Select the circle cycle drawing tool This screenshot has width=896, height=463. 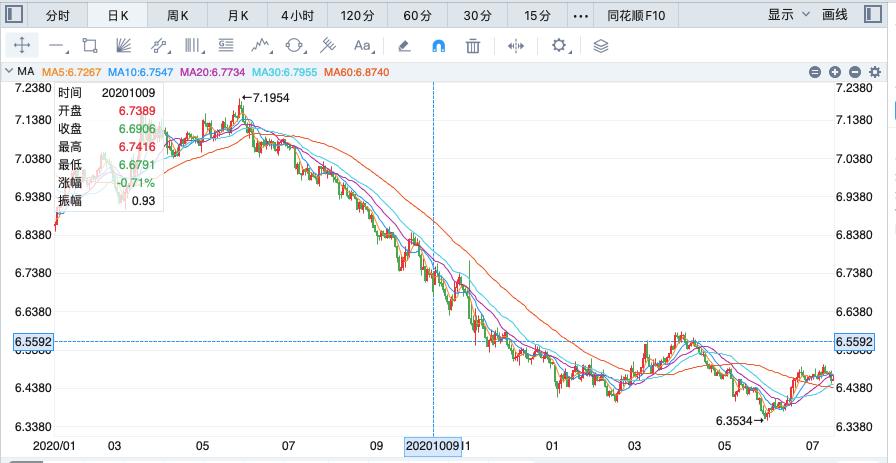294,45
